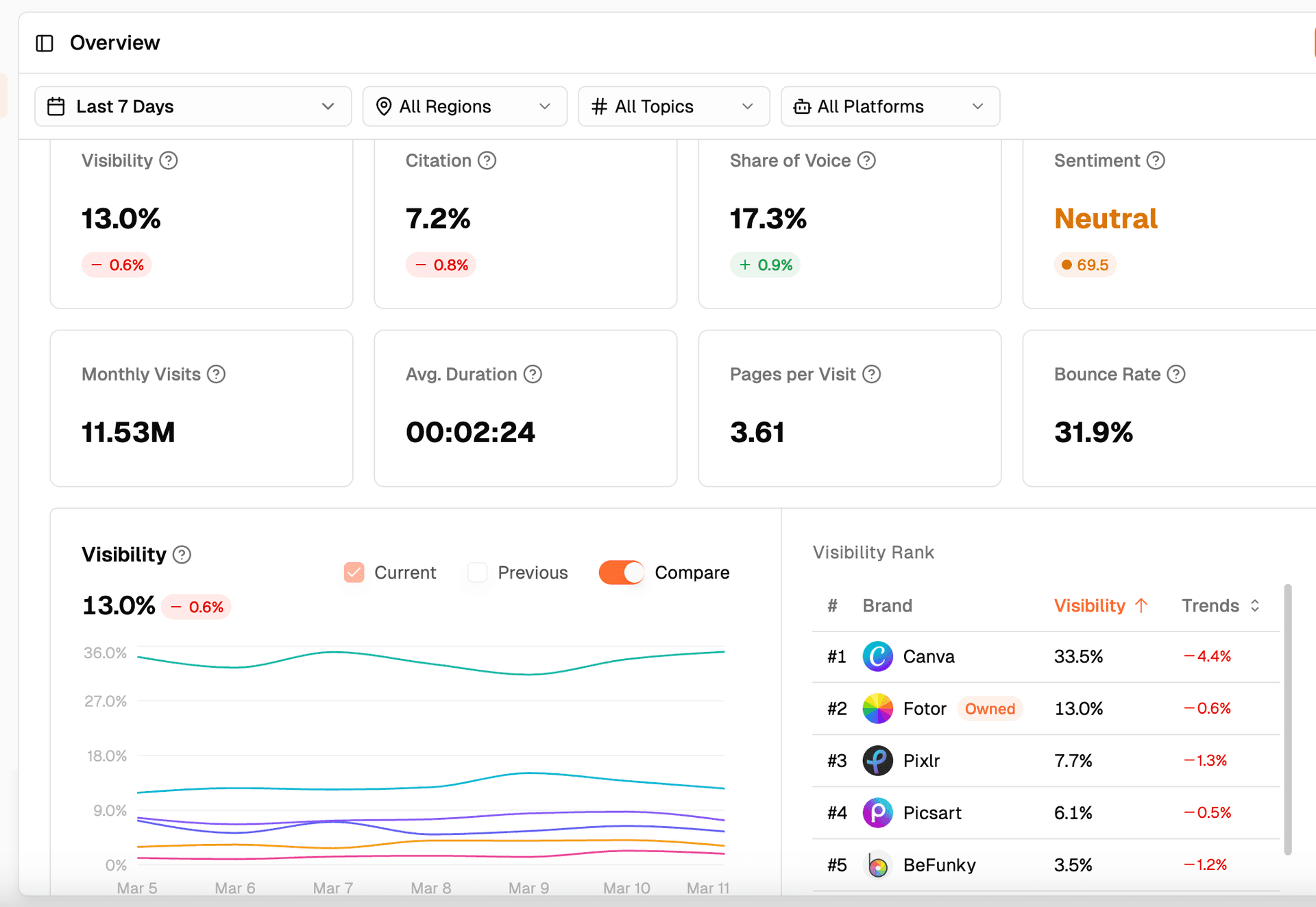Click the -1.3% trend for Pixlr
Viewport: 1316px width, 907px height.
pyautogui.click(x=1206, y=761)
